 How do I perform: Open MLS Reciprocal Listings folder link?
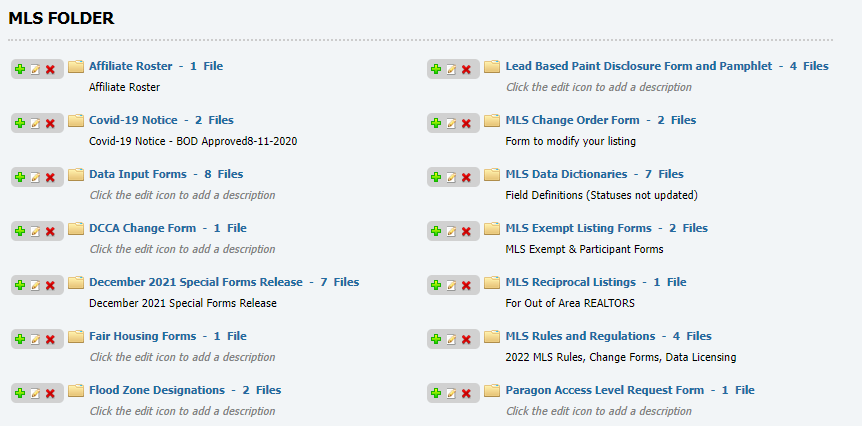[x=596, y=282]
